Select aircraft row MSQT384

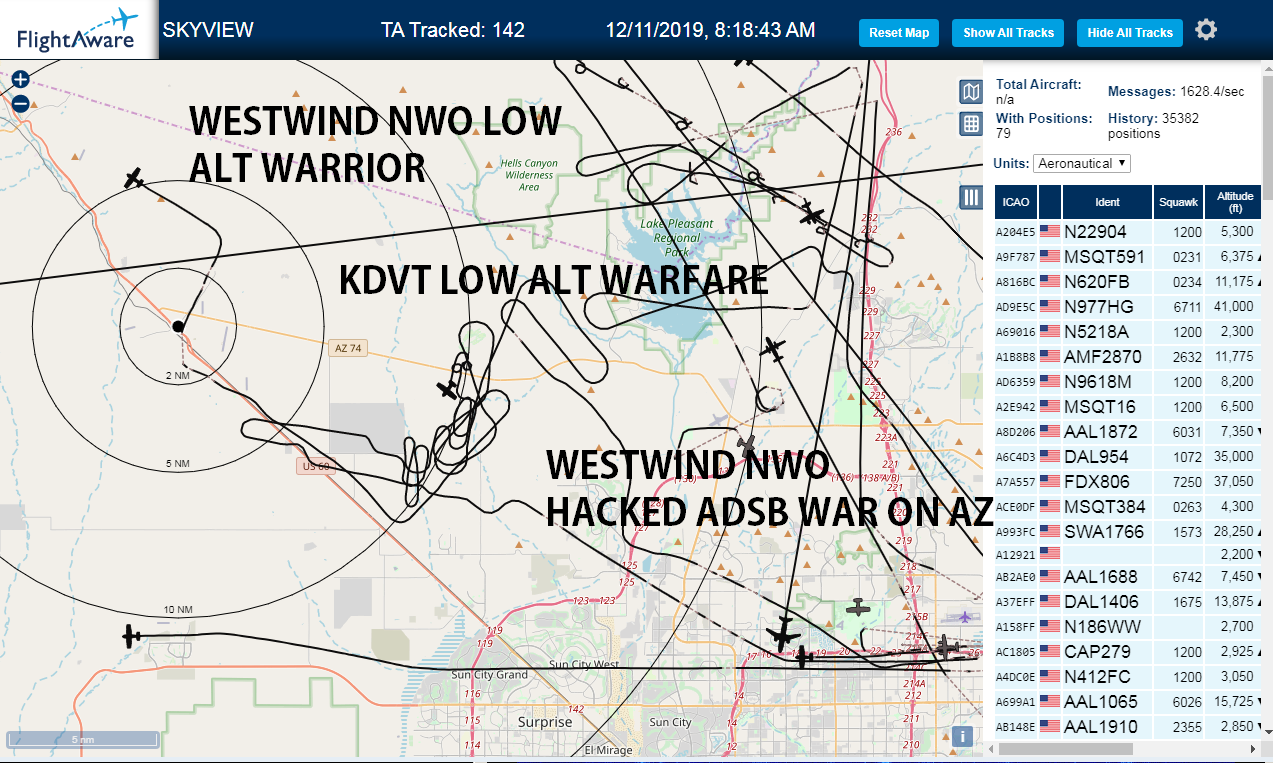pos(1129,507)
